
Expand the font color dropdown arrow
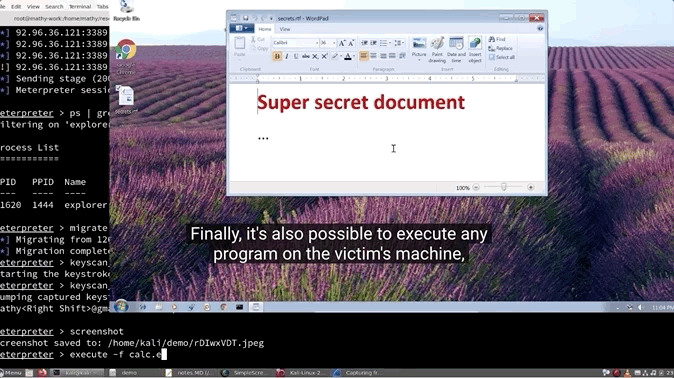[354, 56]
